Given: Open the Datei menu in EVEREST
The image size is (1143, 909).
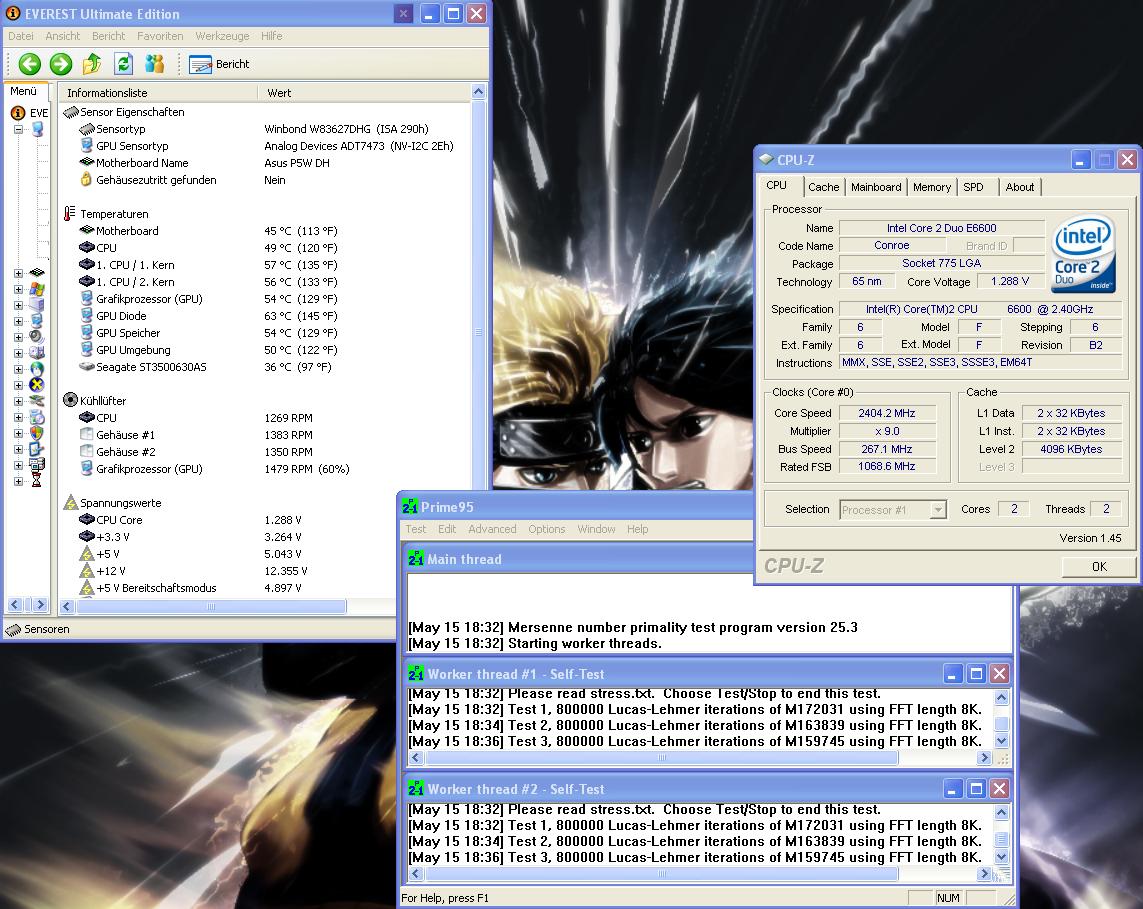Looking at the screenshot, I should [20, 36].
